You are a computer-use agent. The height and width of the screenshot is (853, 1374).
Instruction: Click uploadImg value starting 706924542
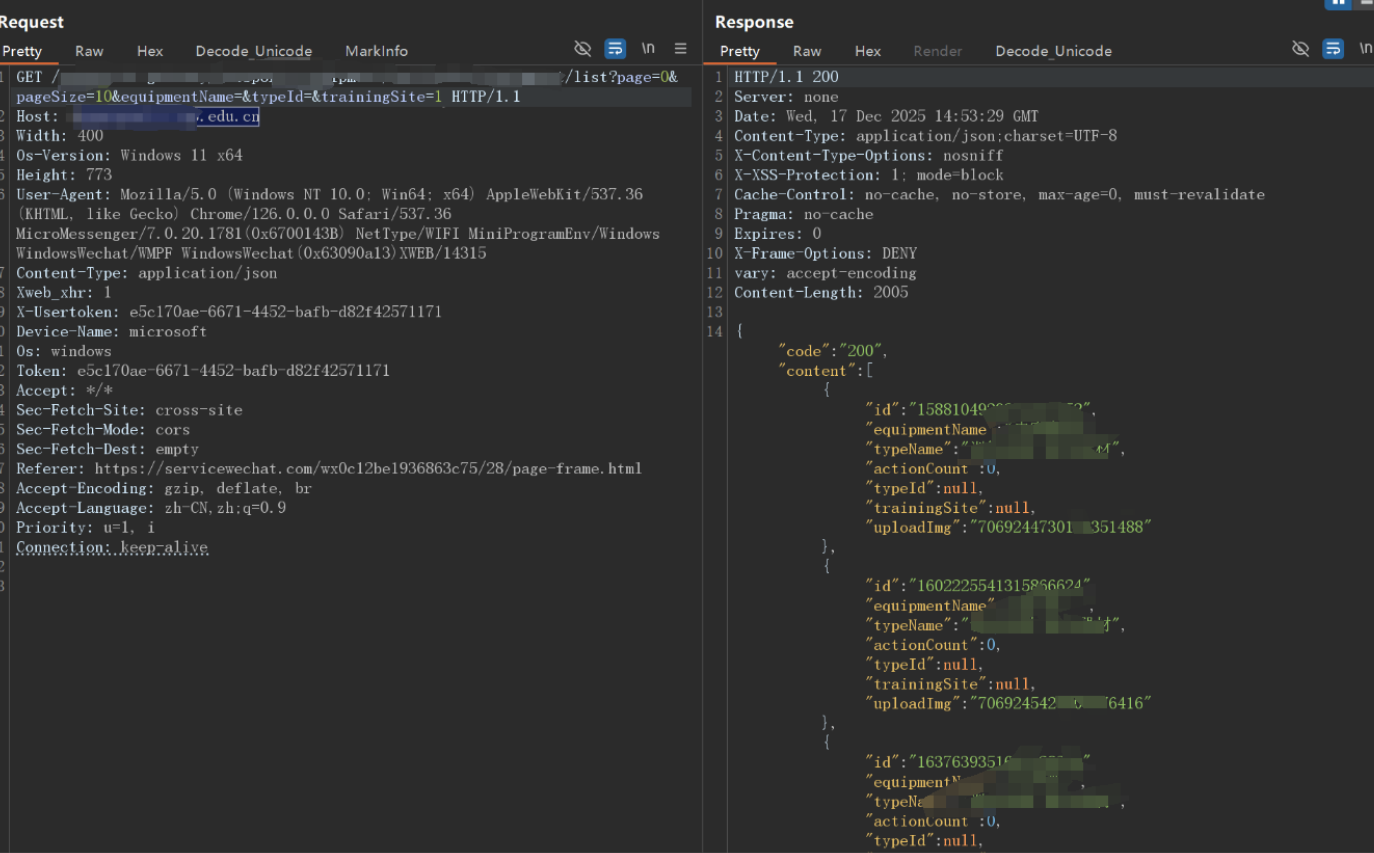1060,704
